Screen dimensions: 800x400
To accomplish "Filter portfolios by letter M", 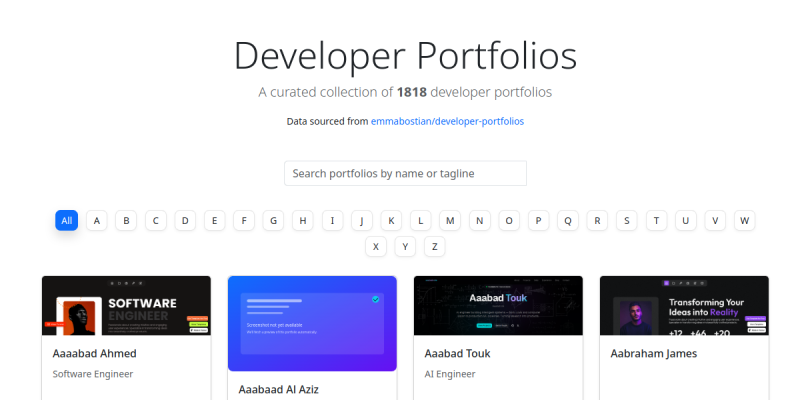I will point(450,220).
